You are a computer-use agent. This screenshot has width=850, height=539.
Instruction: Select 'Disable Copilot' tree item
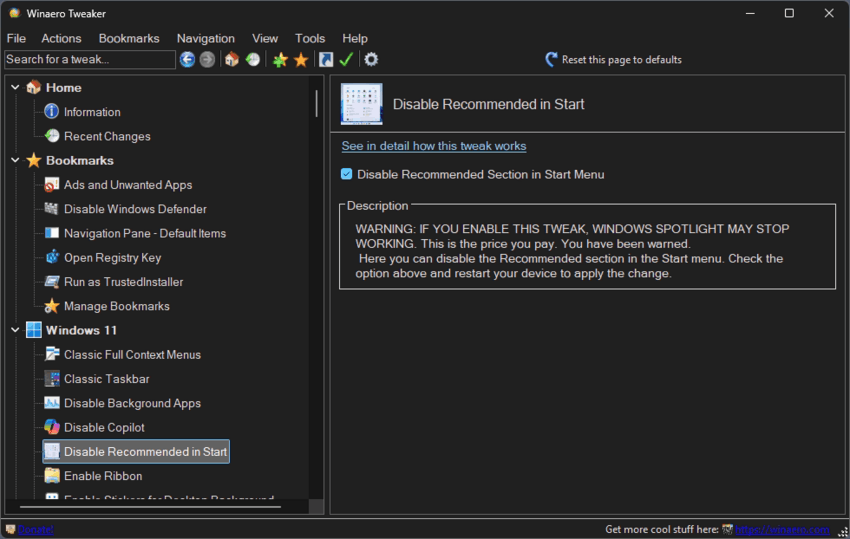coord(104,427)
